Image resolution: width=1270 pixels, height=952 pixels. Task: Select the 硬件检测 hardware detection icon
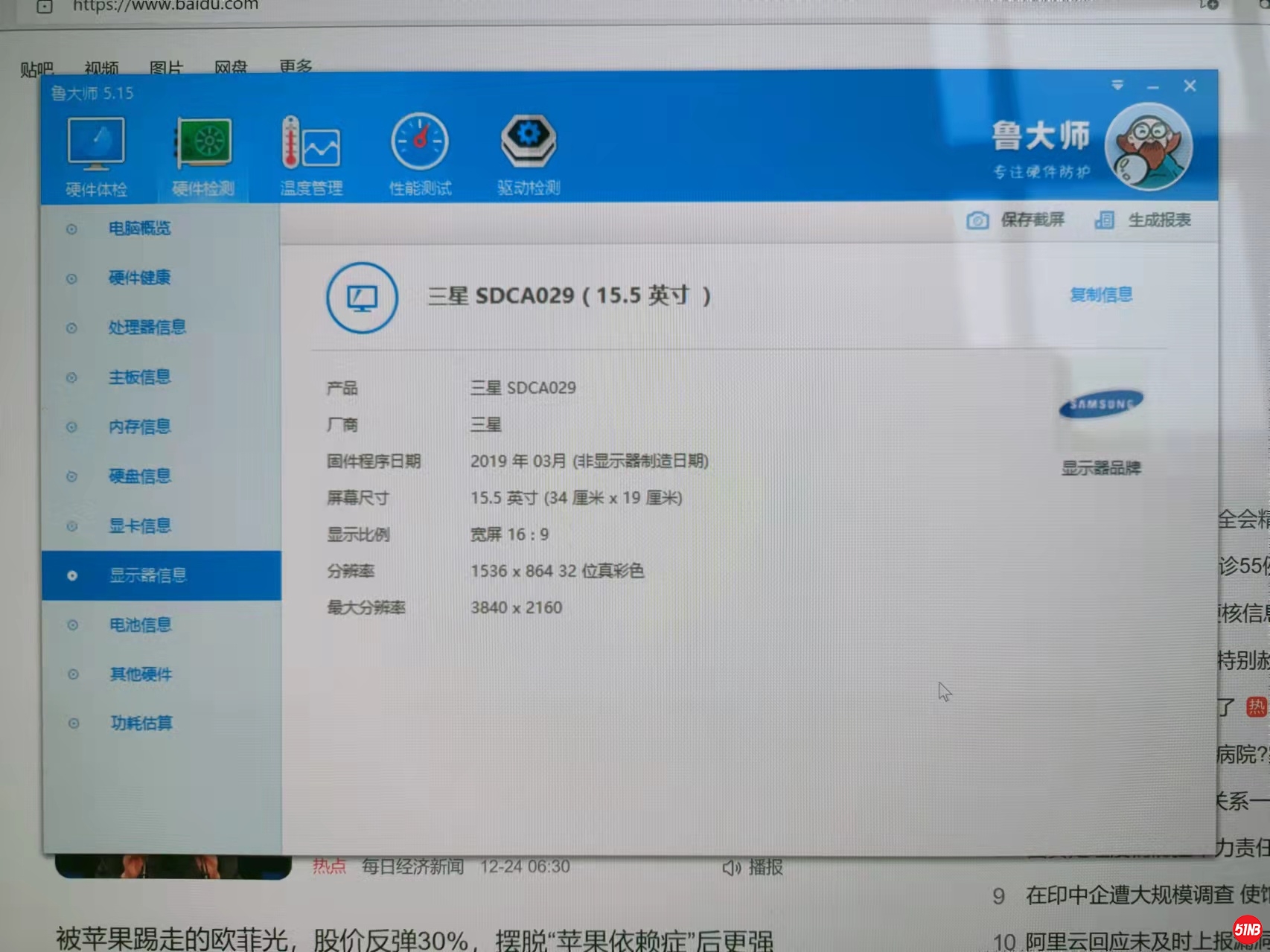point(203,144)
